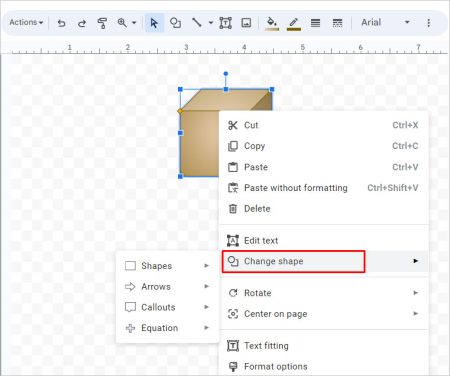Click the top-middle resize handle of cube
The height and width of the screenshot is (376, 450).
226,89
